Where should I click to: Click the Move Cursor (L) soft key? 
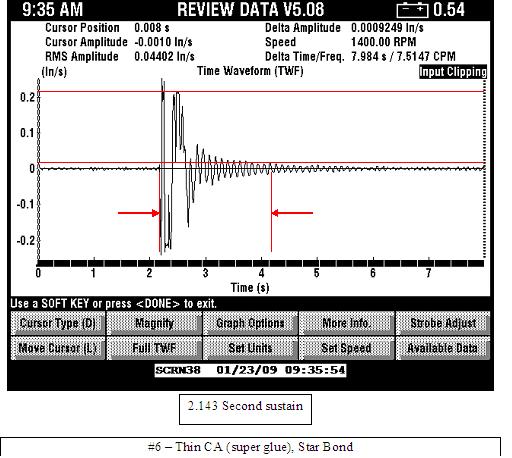click(58, 348)
